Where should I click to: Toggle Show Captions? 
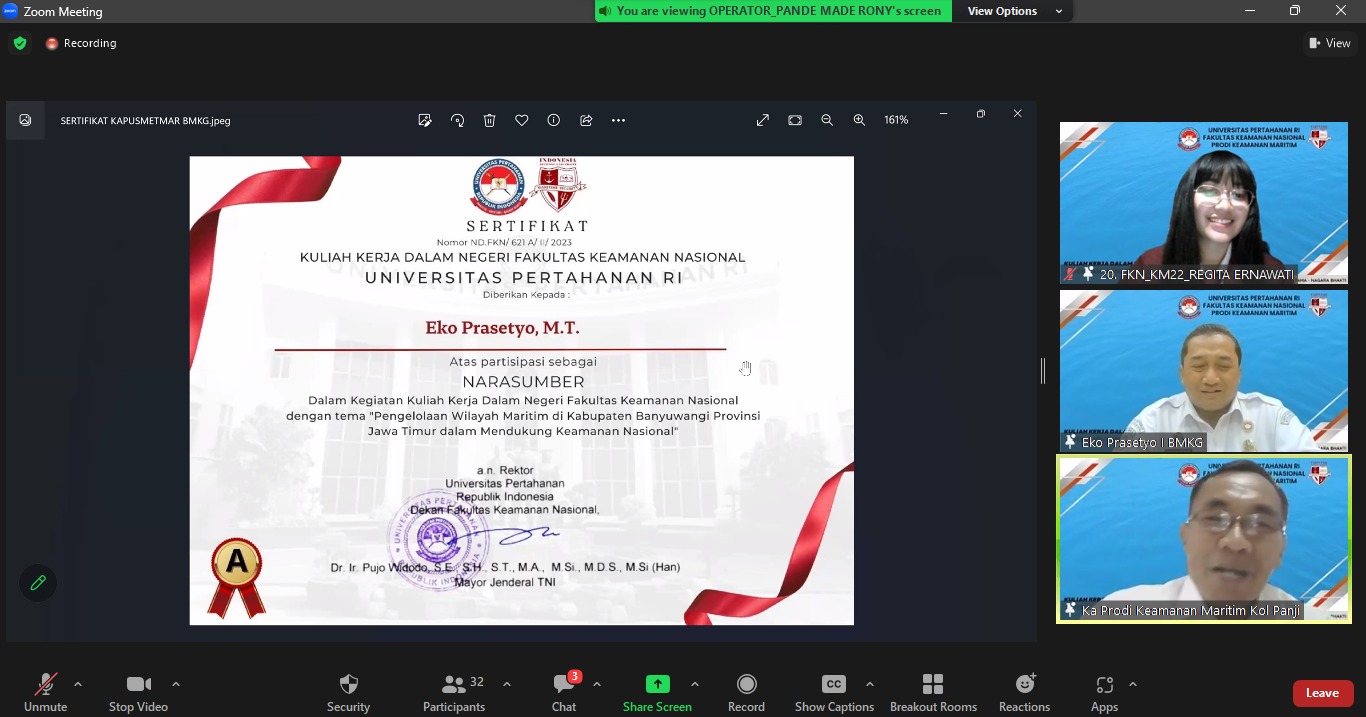pyautogui.click(x=834, y=693)
